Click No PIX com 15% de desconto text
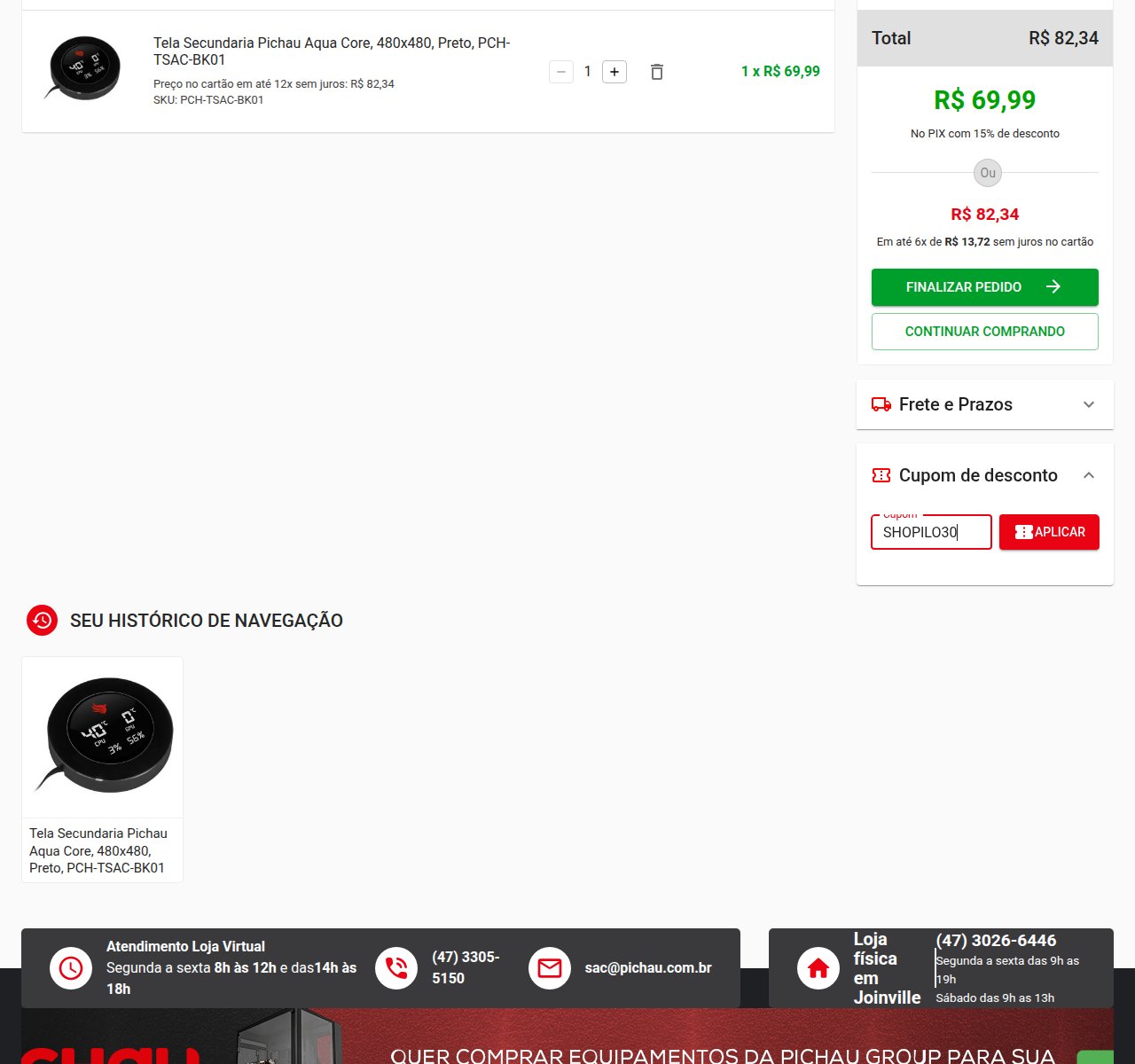 pyautogui.click(x=984, y=134)
